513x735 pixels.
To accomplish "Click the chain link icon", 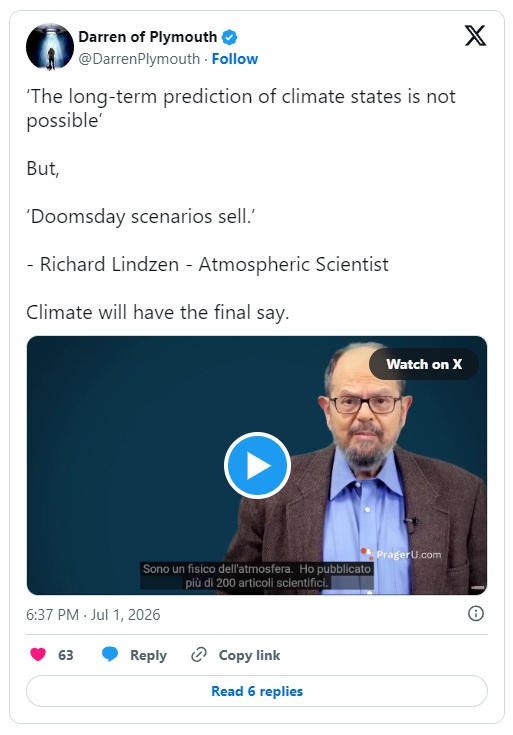I will [199, 654].
